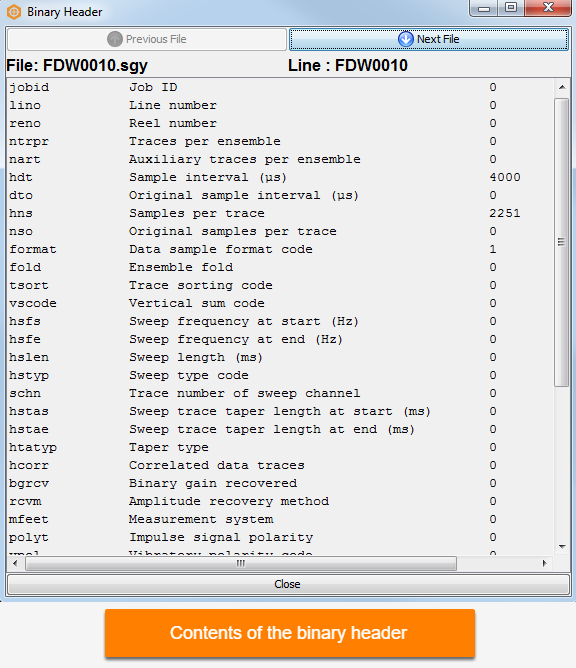
Task: Maximize the Binary Header window
Action: pyautogui.click(x=511, y=8)
